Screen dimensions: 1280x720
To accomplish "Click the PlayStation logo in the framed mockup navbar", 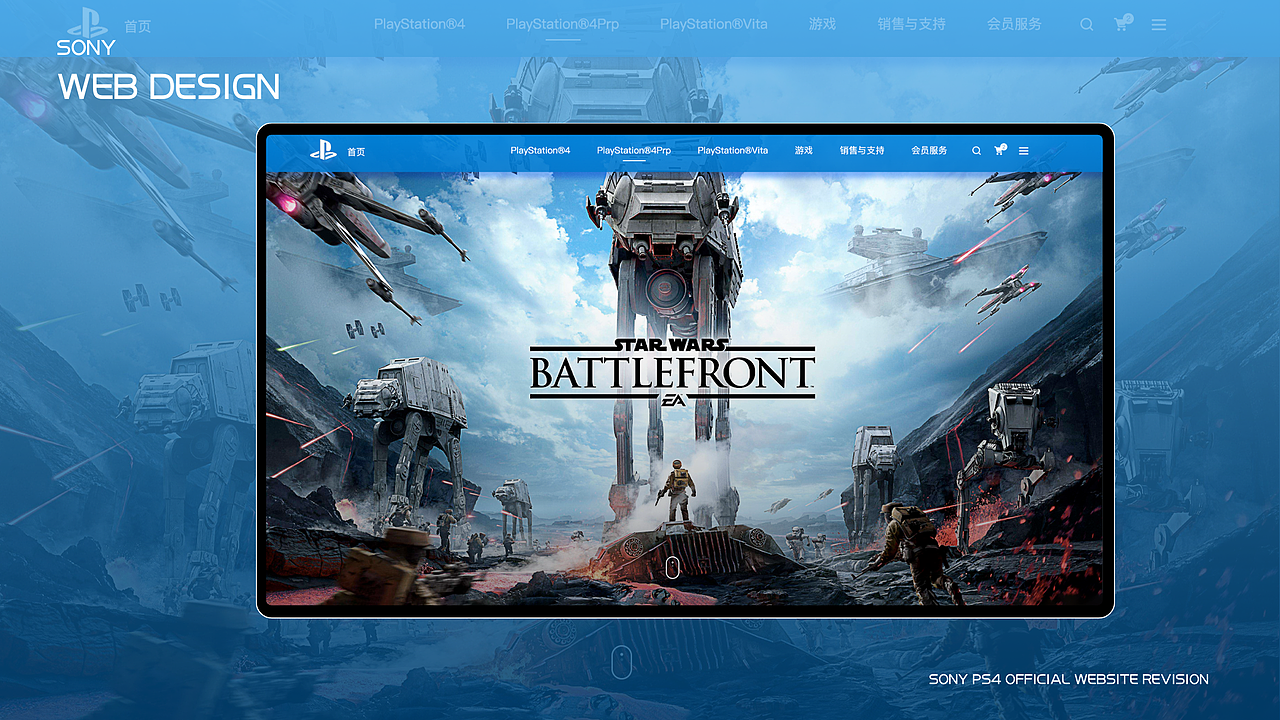I will 323,150.
